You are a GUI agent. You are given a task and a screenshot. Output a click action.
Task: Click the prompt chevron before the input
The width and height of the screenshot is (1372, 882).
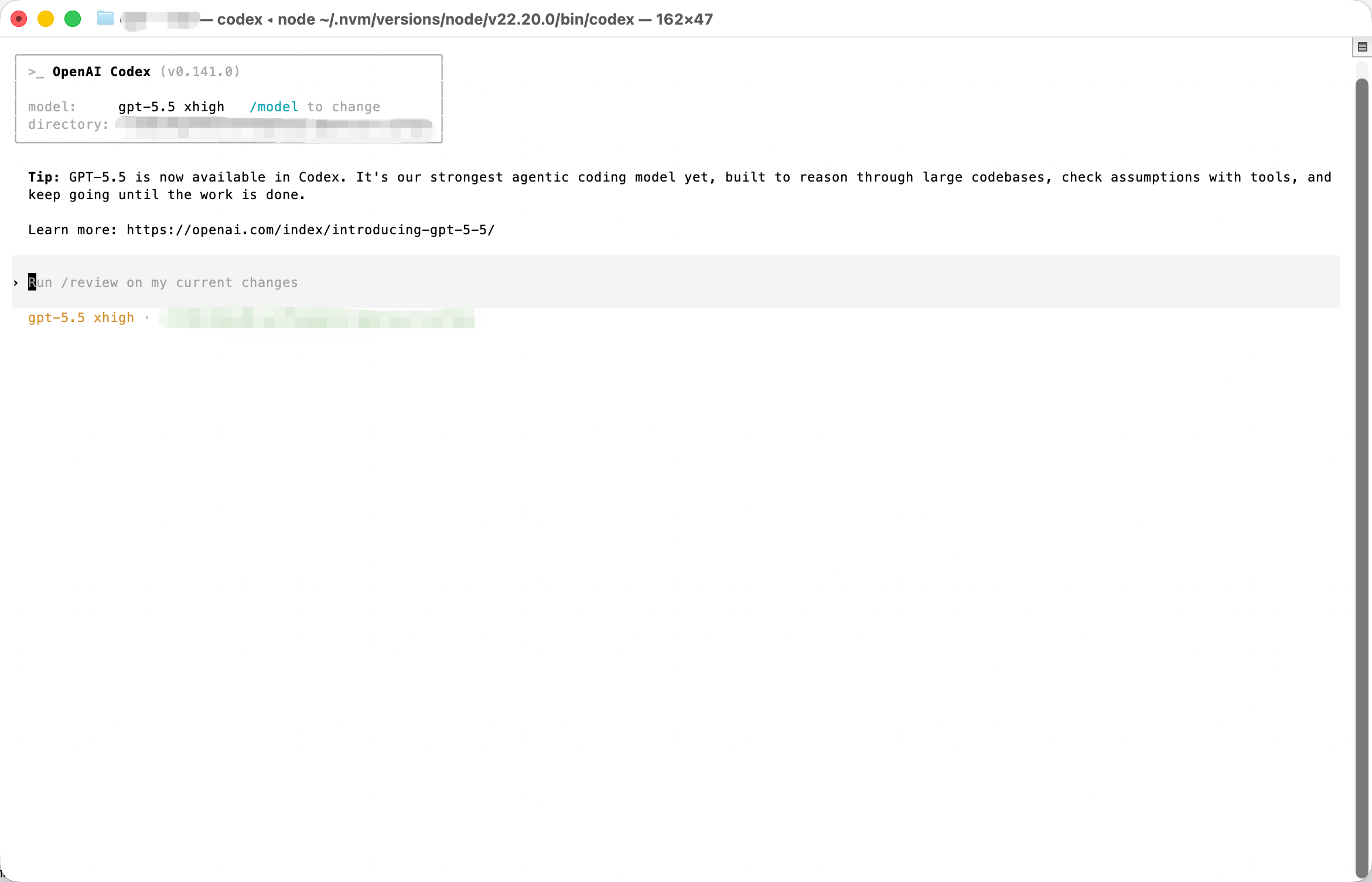click(x=16, y=283)
